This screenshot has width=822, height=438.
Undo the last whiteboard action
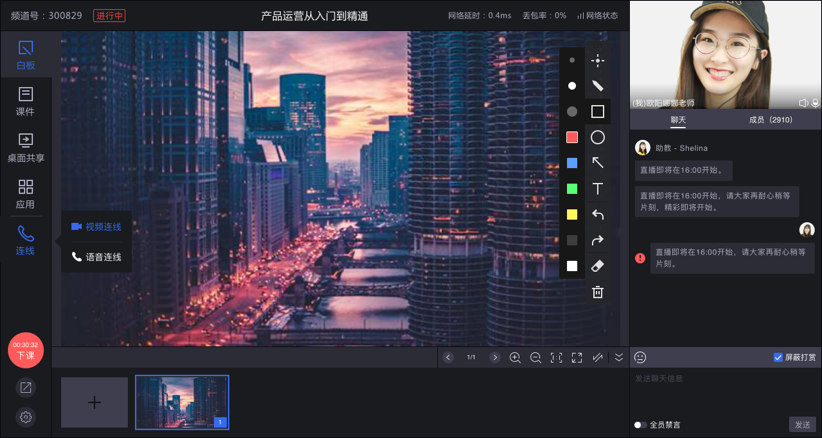pyautogui.click(x=597, y=215)
